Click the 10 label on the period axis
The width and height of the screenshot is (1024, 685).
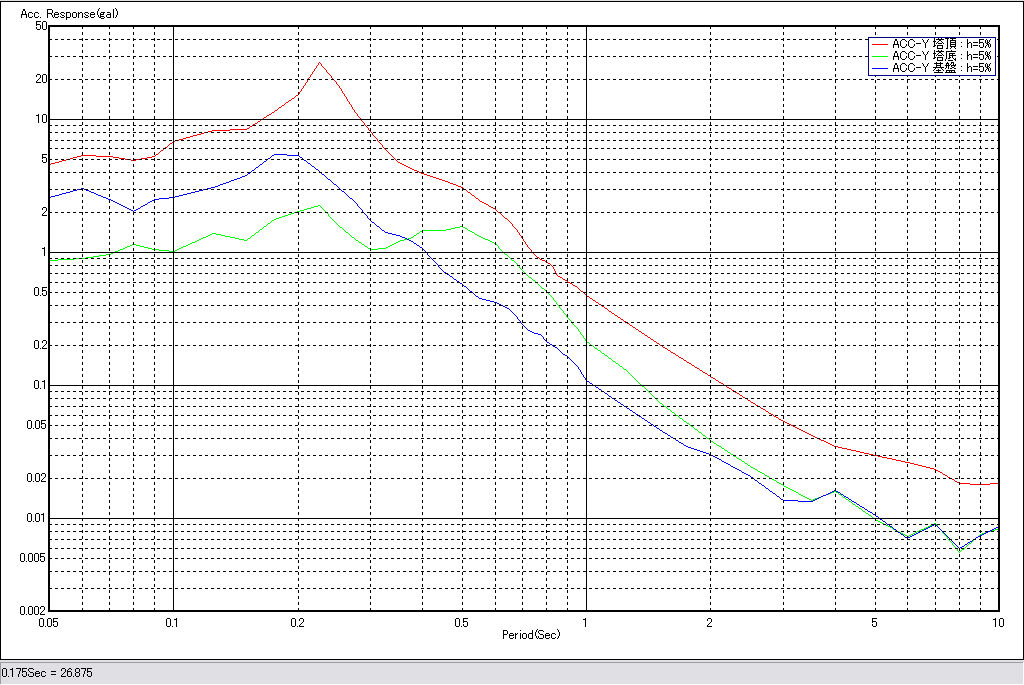point(997,622)
